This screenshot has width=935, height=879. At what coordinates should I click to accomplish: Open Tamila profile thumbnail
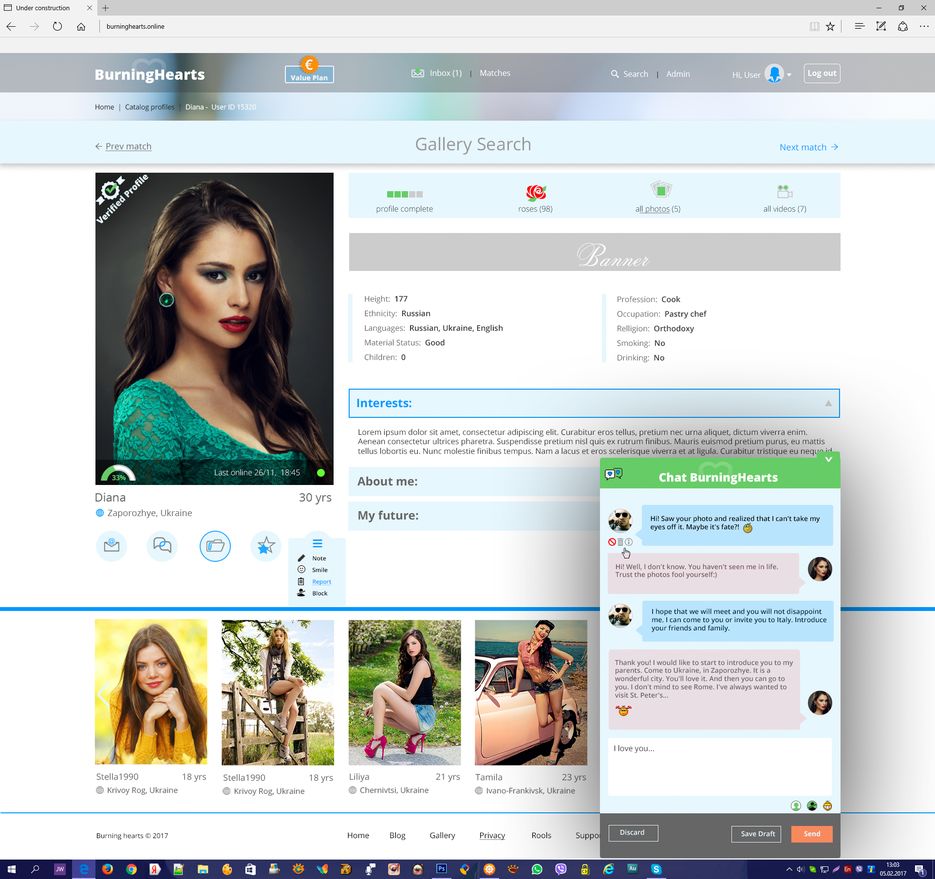531,692
